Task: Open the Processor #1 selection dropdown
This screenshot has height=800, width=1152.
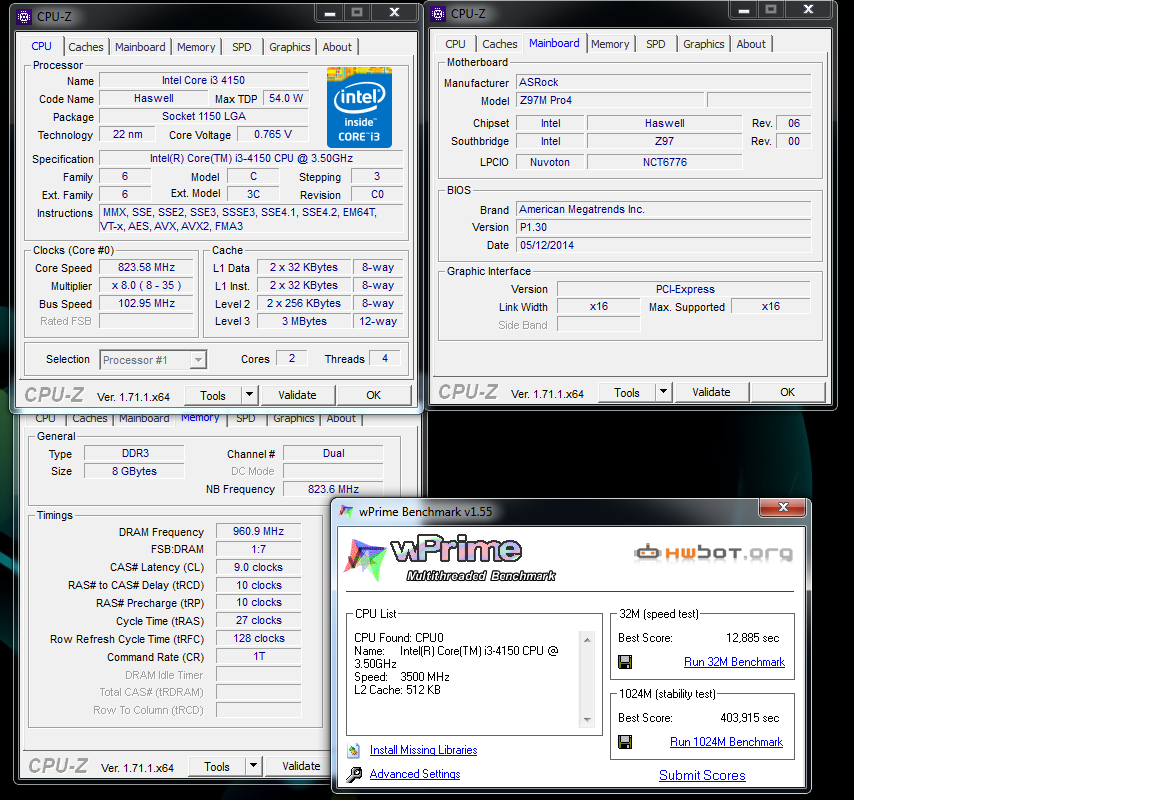Action: click(198, 360)
